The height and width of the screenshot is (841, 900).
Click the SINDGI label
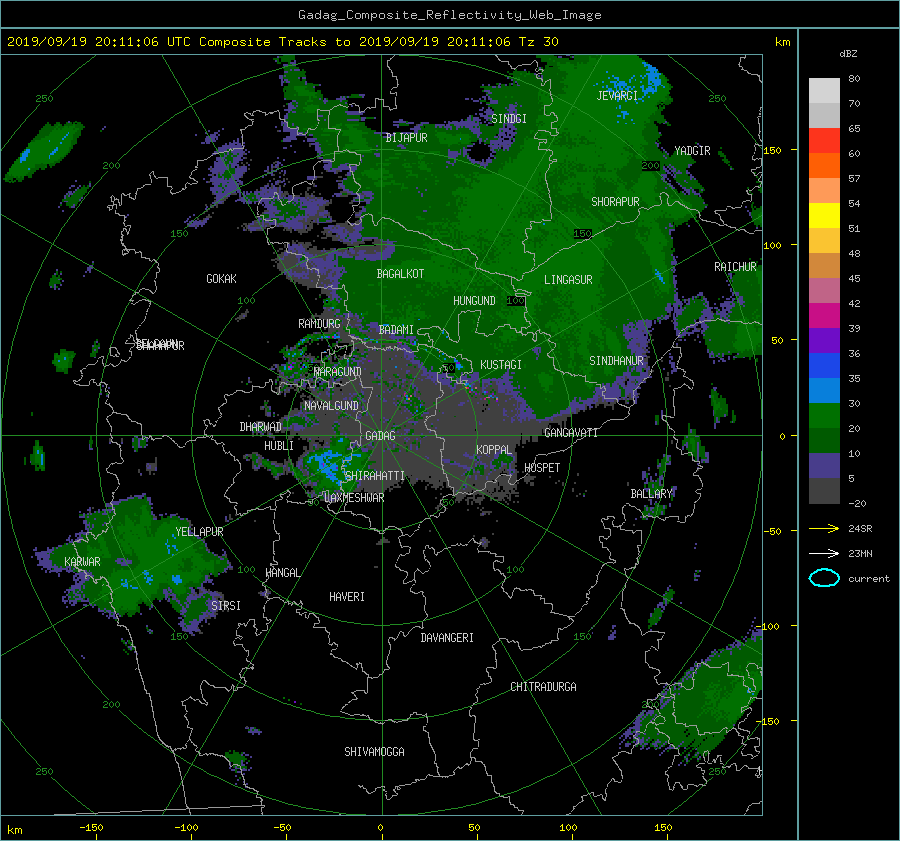[x=509, y=119]
